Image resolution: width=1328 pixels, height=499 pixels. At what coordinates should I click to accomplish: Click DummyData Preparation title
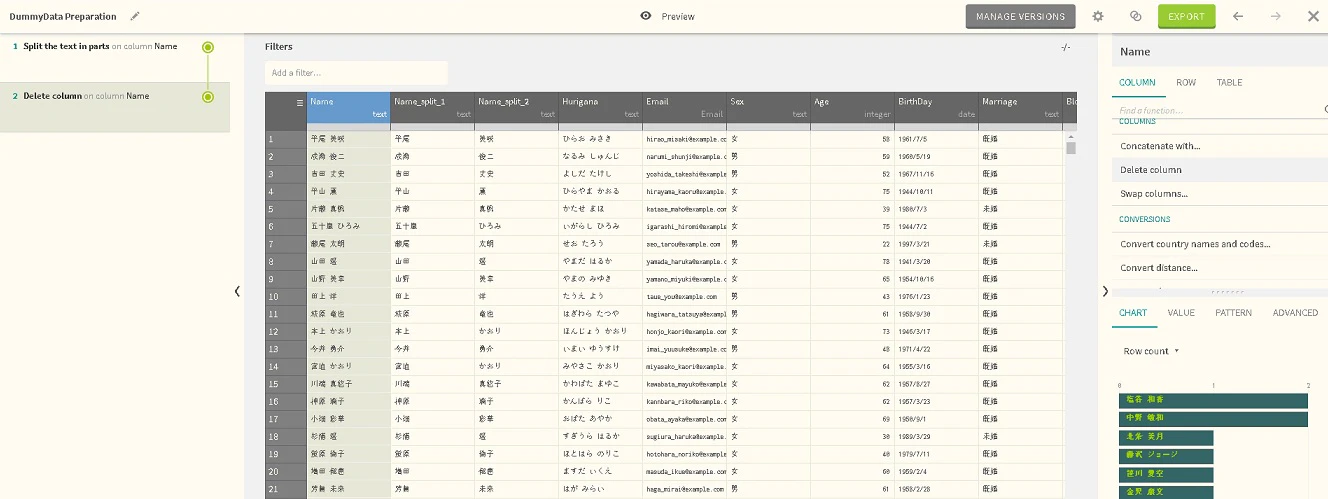(x=63, y=17)
